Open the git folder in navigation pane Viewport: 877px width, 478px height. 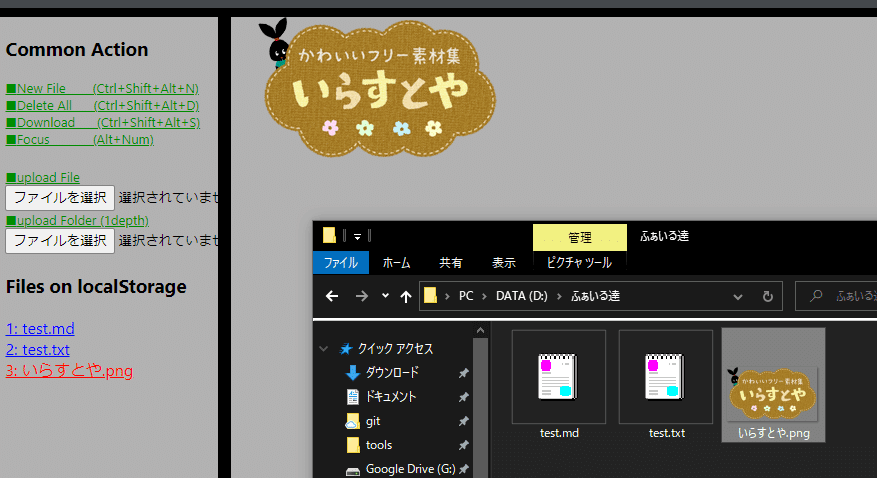click(x=373, y=421)
